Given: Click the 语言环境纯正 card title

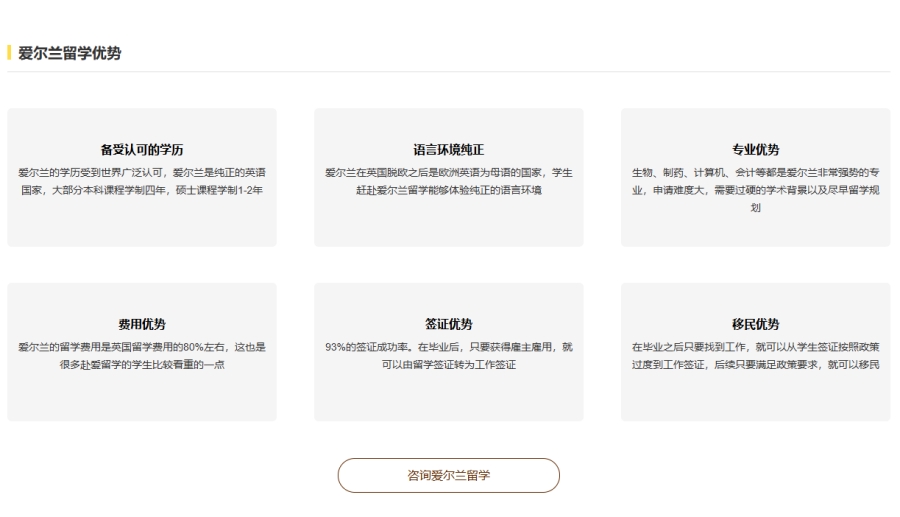Looking at the screenshot, I should click(448, 150).
